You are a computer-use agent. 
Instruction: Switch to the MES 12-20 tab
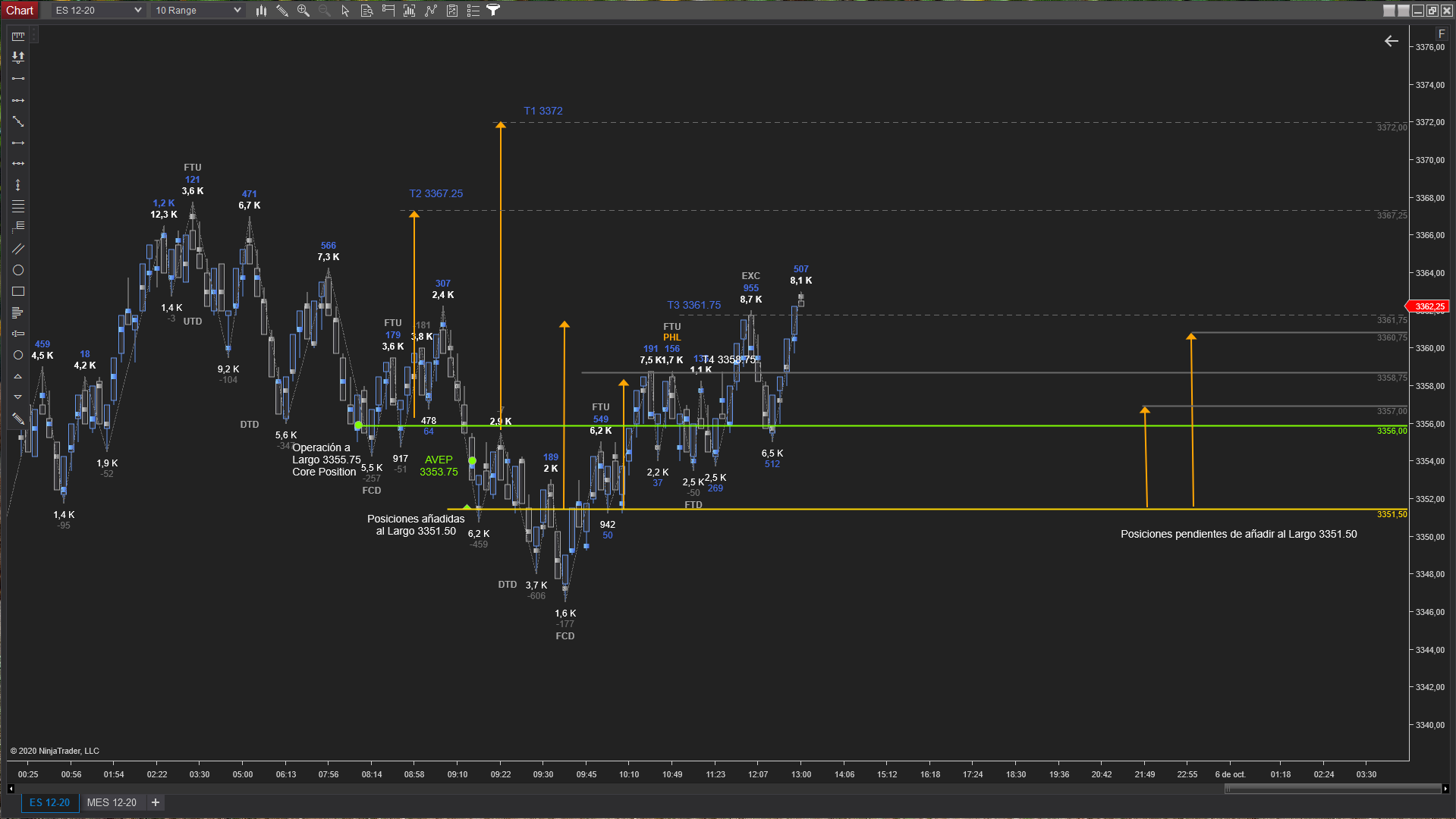112,802
